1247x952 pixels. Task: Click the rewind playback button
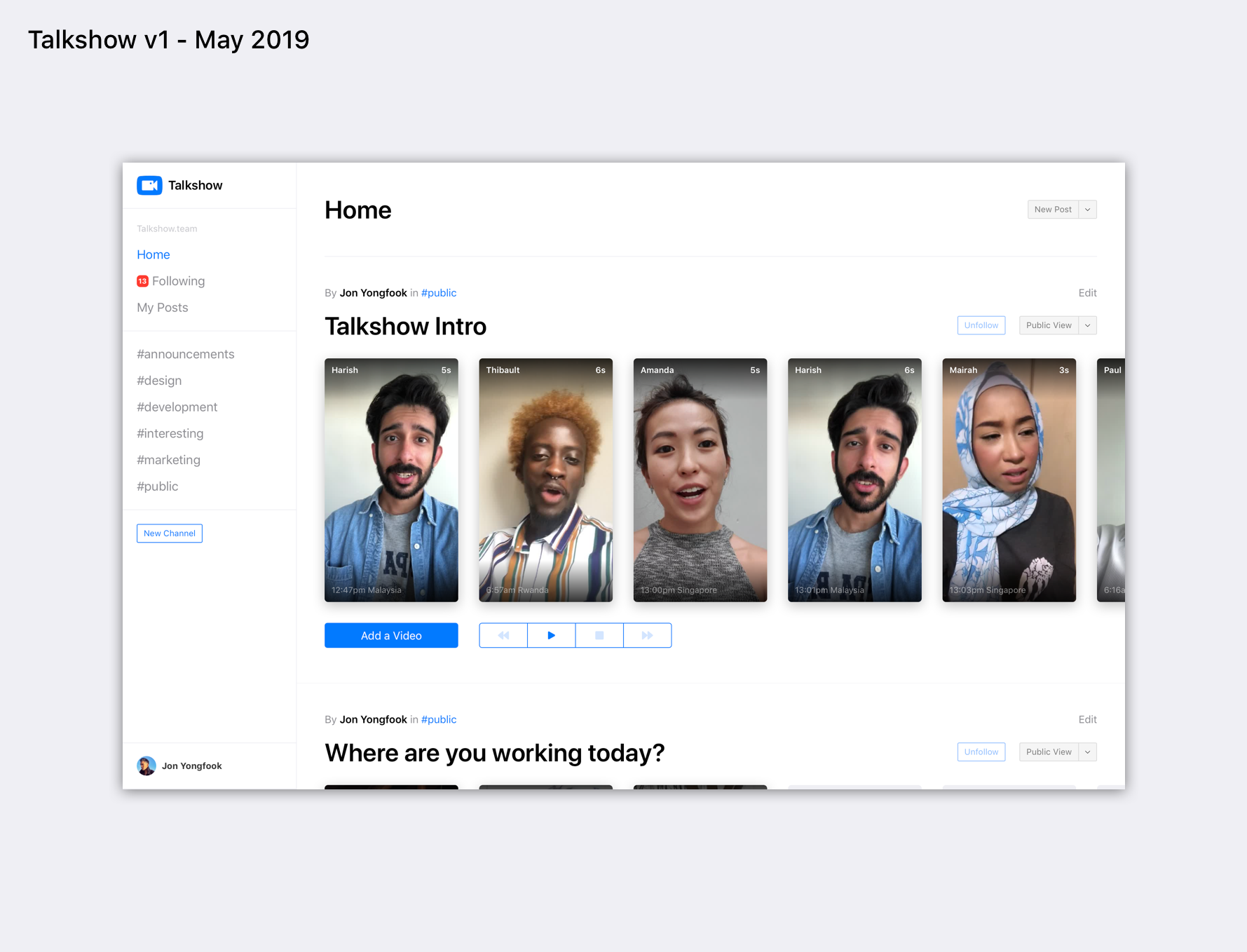click(x=503, y=635)
